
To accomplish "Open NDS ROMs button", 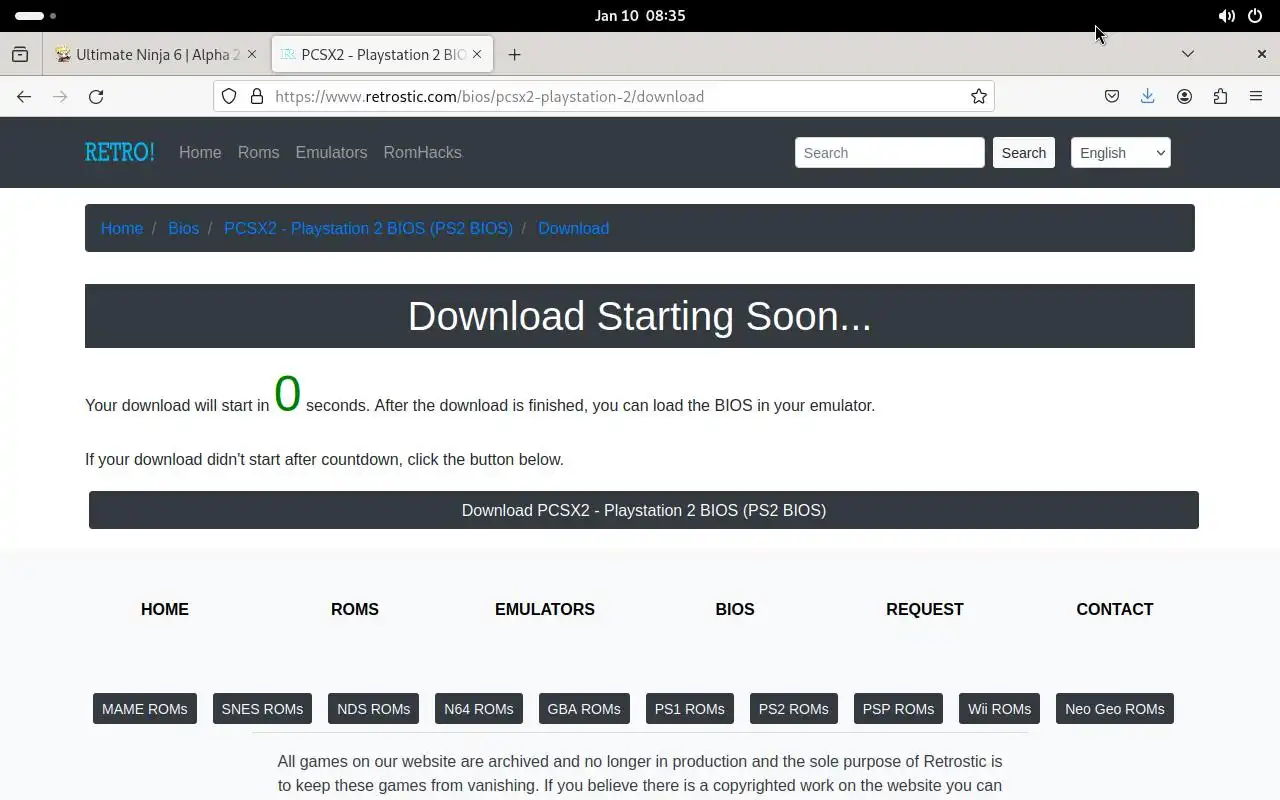I will (x=373, y=709).
